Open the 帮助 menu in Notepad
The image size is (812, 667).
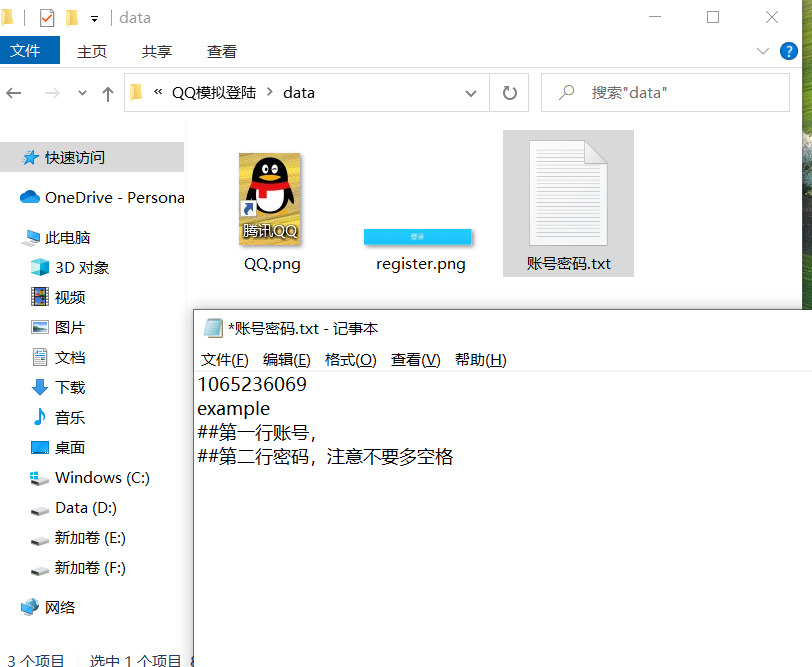click(x=480, y=359)
